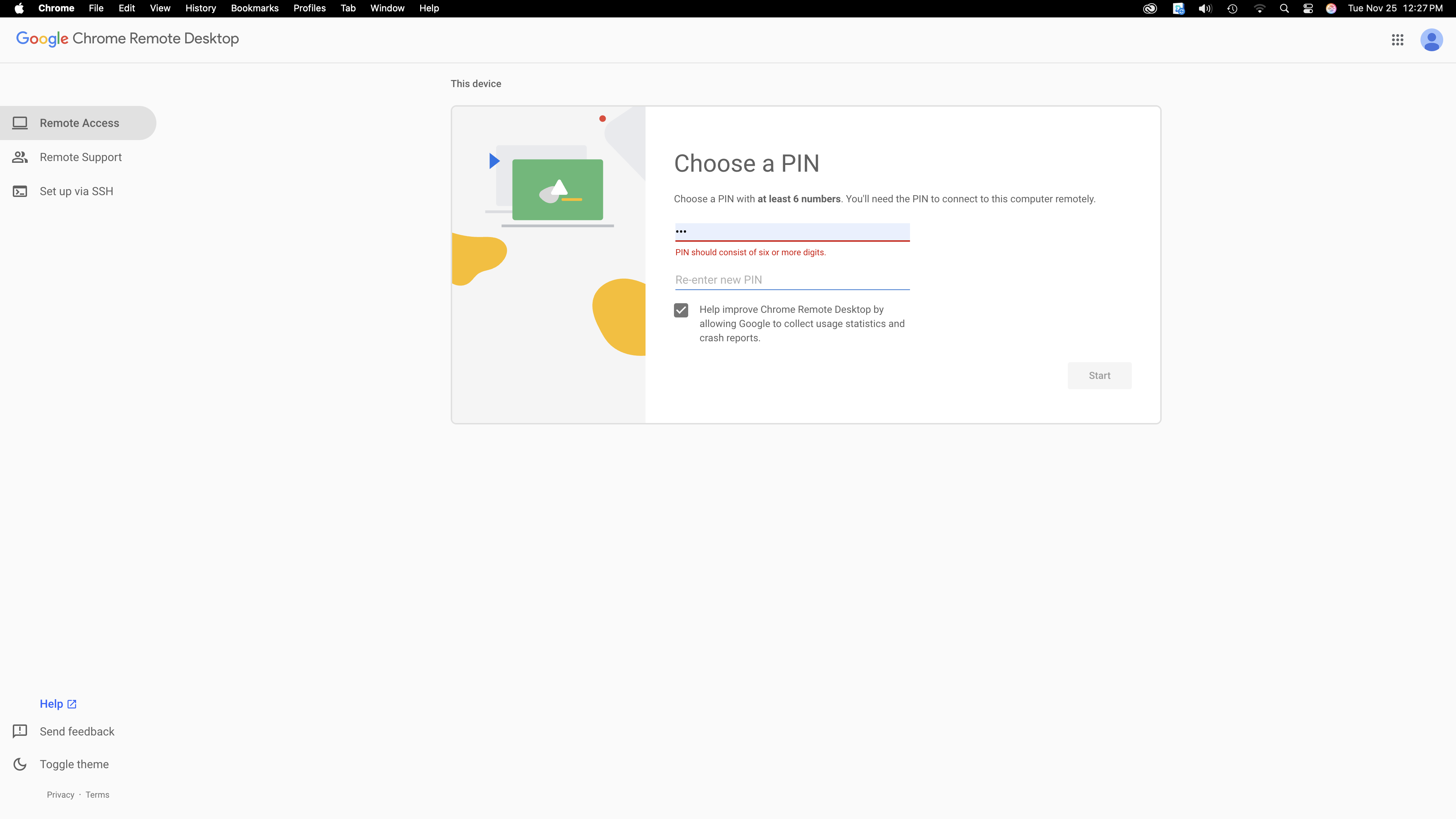Image resolution: width=1456 pixels, height=819 pixels.
Task: Open the History menu
Action: (x=200, y=9)
